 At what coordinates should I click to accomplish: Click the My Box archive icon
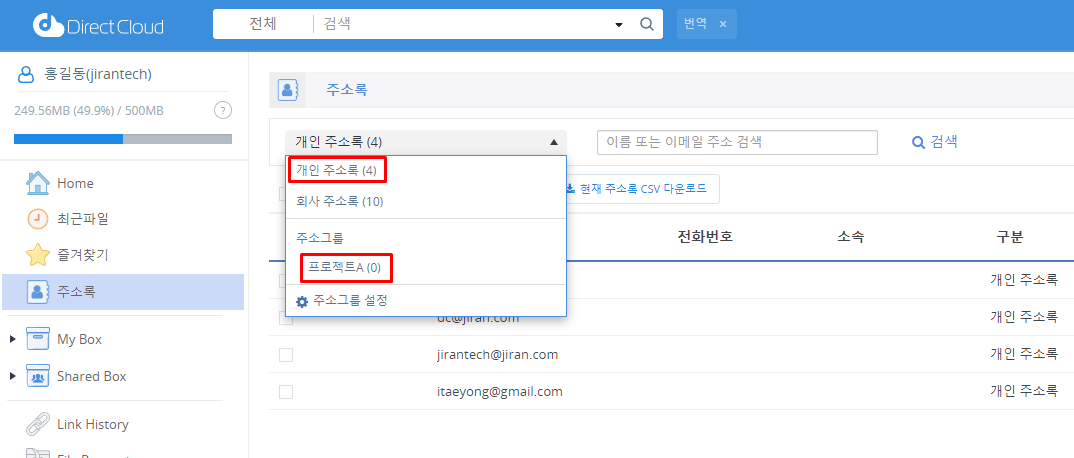pos(38,338)
